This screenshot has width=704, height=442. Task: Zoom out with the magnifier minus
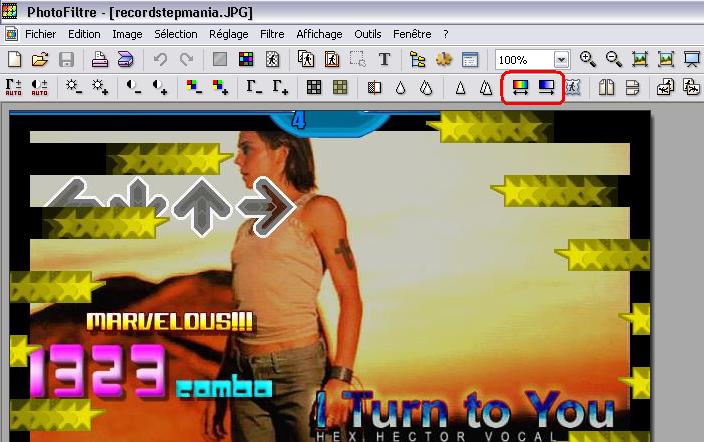tap(613, 59)
